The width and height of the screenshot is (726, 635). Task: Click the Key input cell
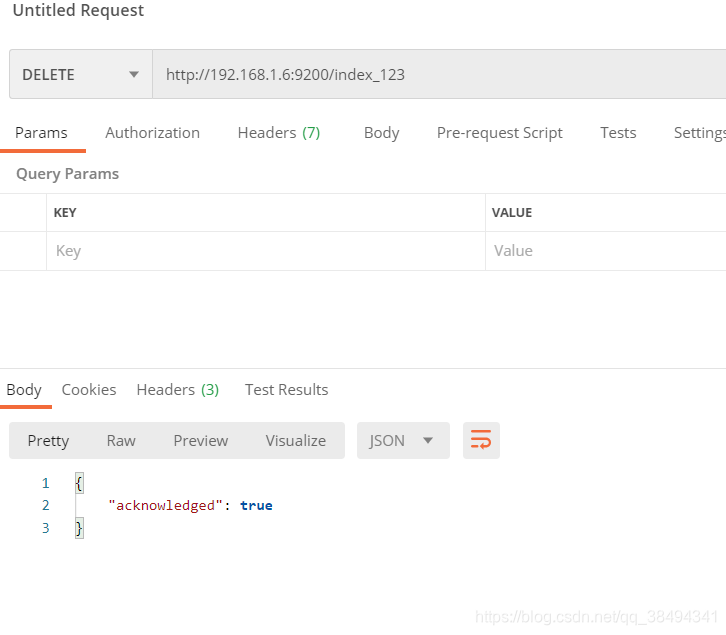265,251
